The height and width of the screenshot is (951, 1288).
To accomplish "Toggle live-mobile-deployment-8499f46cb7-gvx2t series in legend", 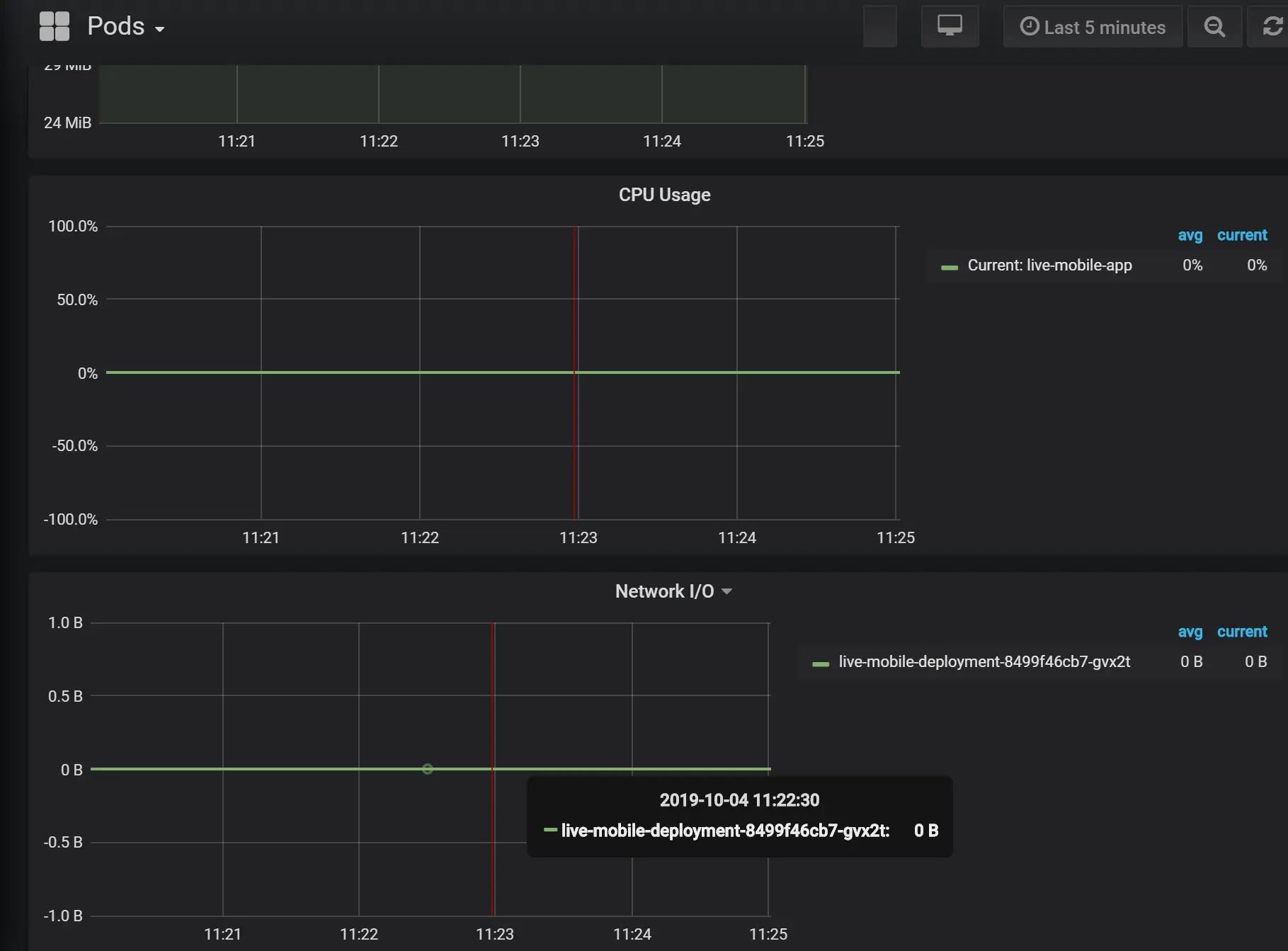I will [984, 662].
